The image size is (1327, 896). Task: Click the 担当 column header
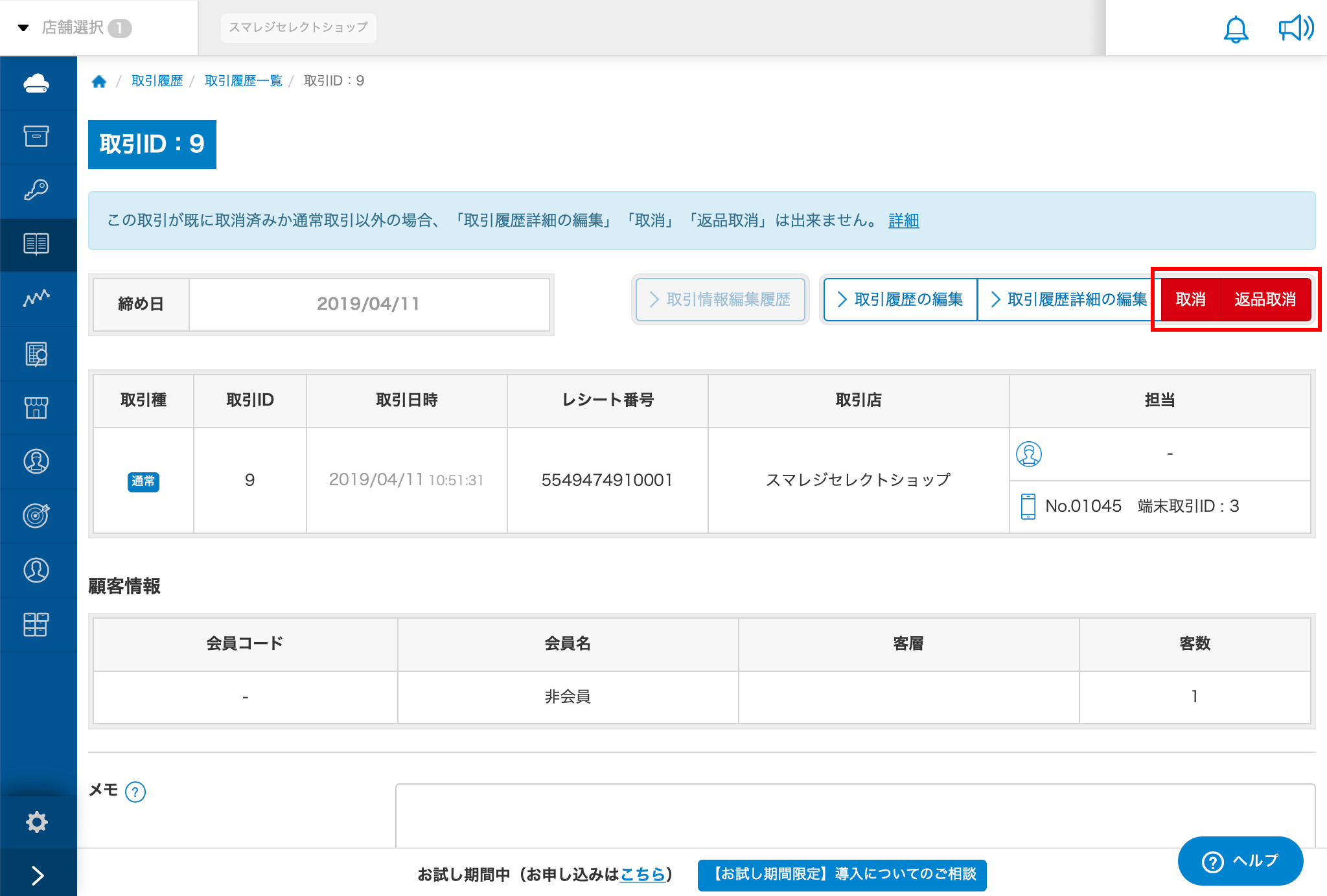tap(1160, 400)
